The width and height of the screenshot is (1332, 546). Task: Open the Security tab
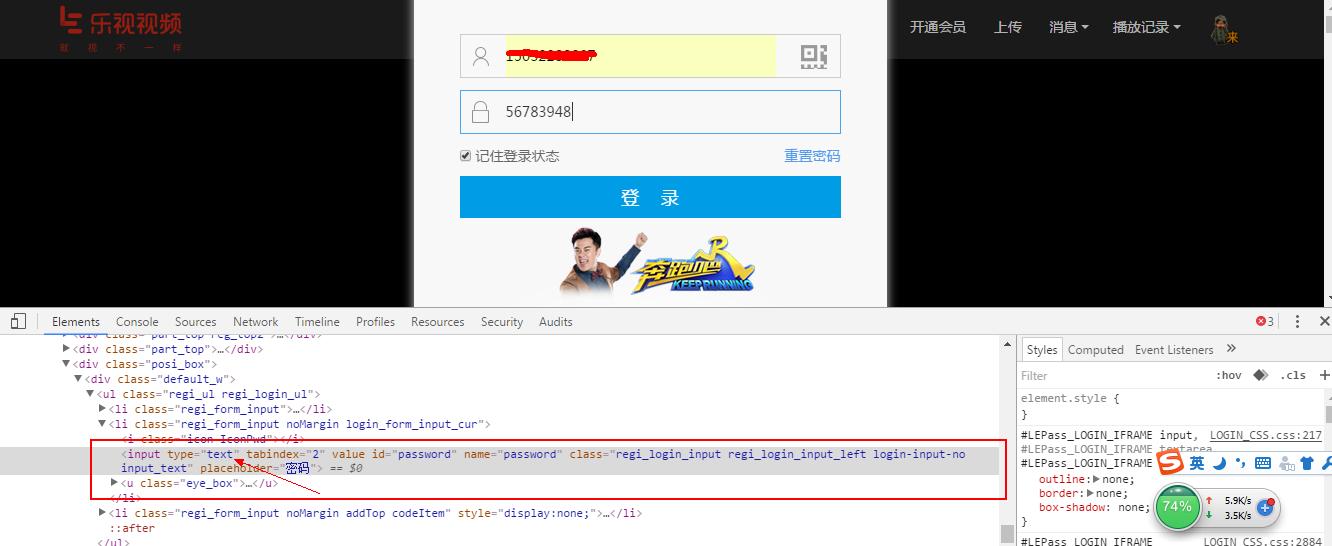click(502, 321)
